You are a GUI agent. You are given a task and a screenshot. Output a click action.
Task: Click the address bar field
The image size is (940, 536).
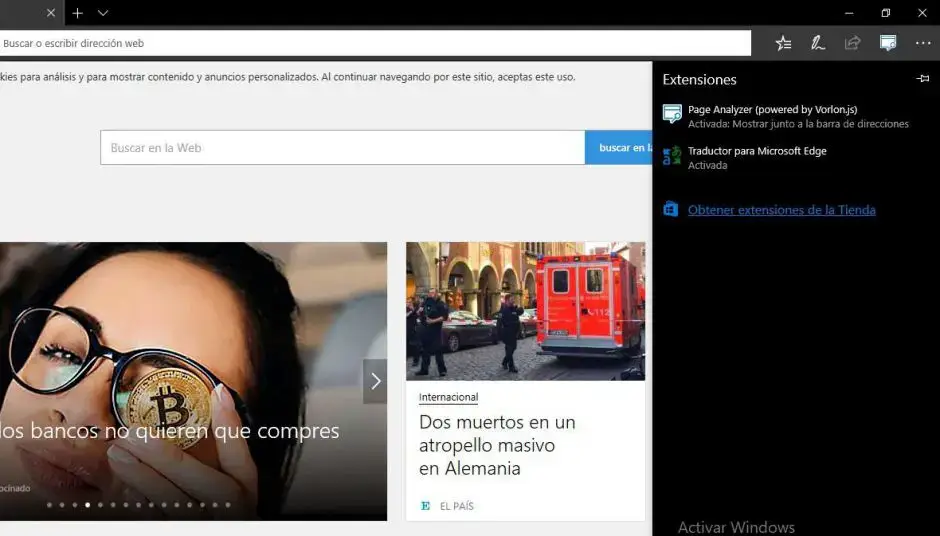pos(375,43)
